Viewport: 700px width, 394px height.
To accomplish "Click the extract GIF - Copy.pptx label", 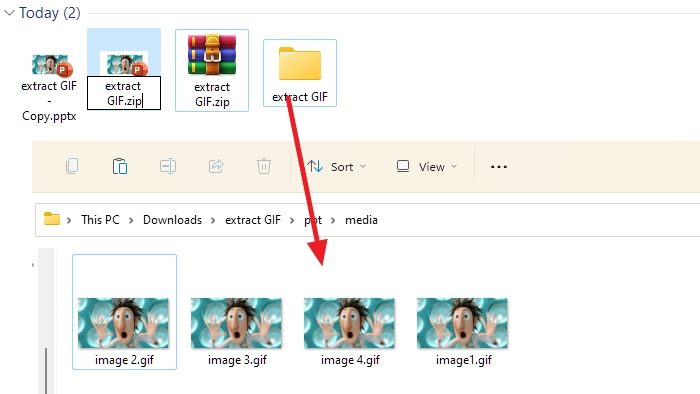I will click(49, 101).
